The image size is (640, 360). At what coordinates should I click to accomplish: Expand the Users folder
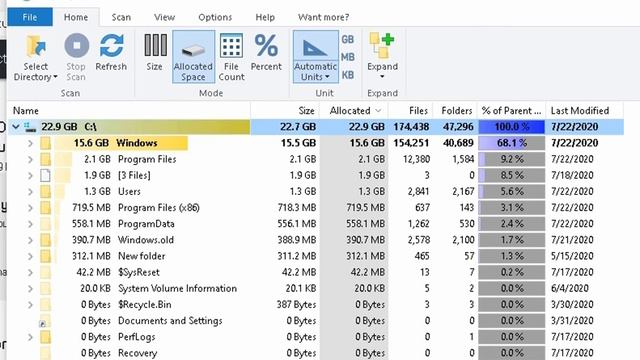(30, 191)
